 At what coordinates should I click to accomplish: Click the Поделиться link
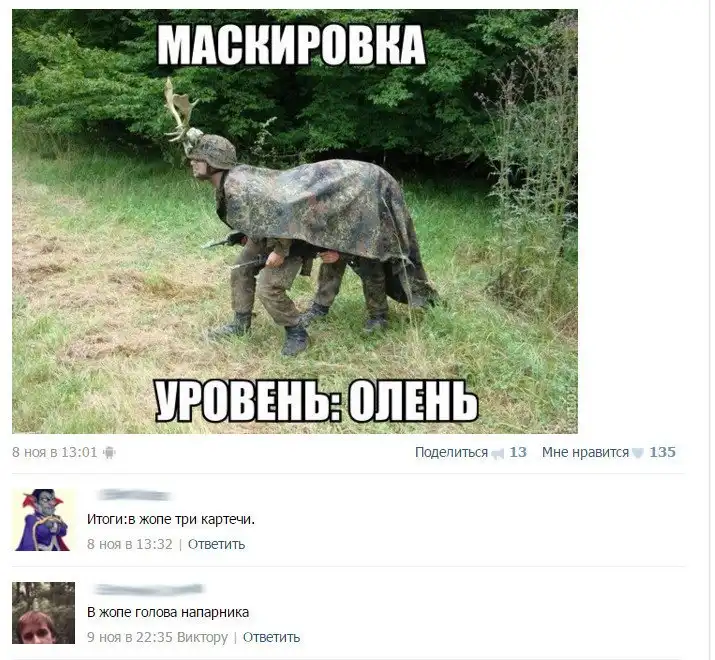(x=451, y=452)
